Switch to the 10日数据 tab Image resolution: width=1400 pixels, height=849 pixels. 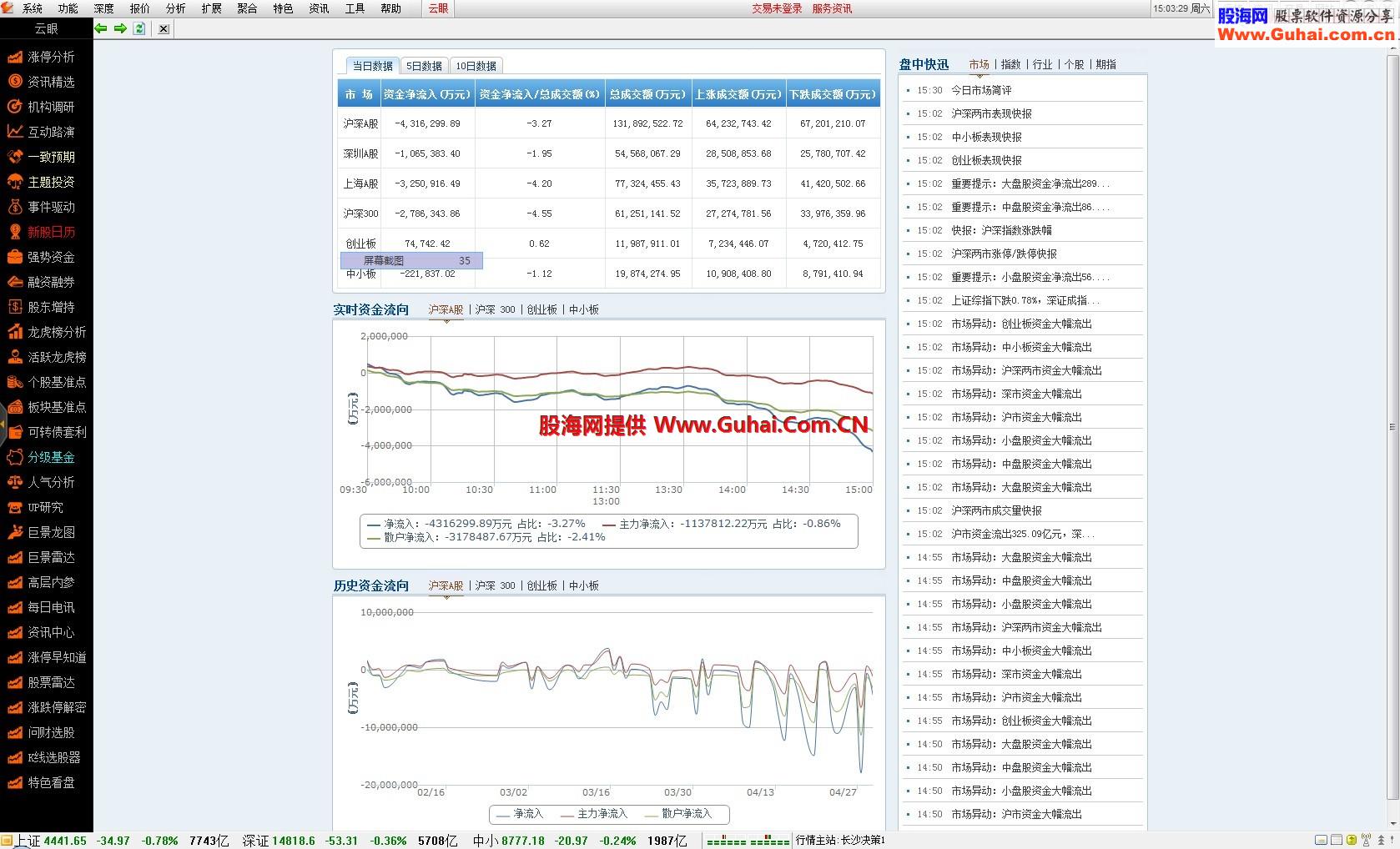tap(476, 66)
